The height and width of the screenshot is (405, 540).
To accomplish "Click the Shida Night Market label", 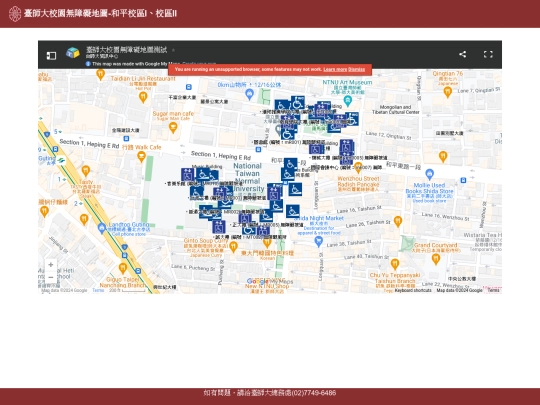I will coord(319,218).
